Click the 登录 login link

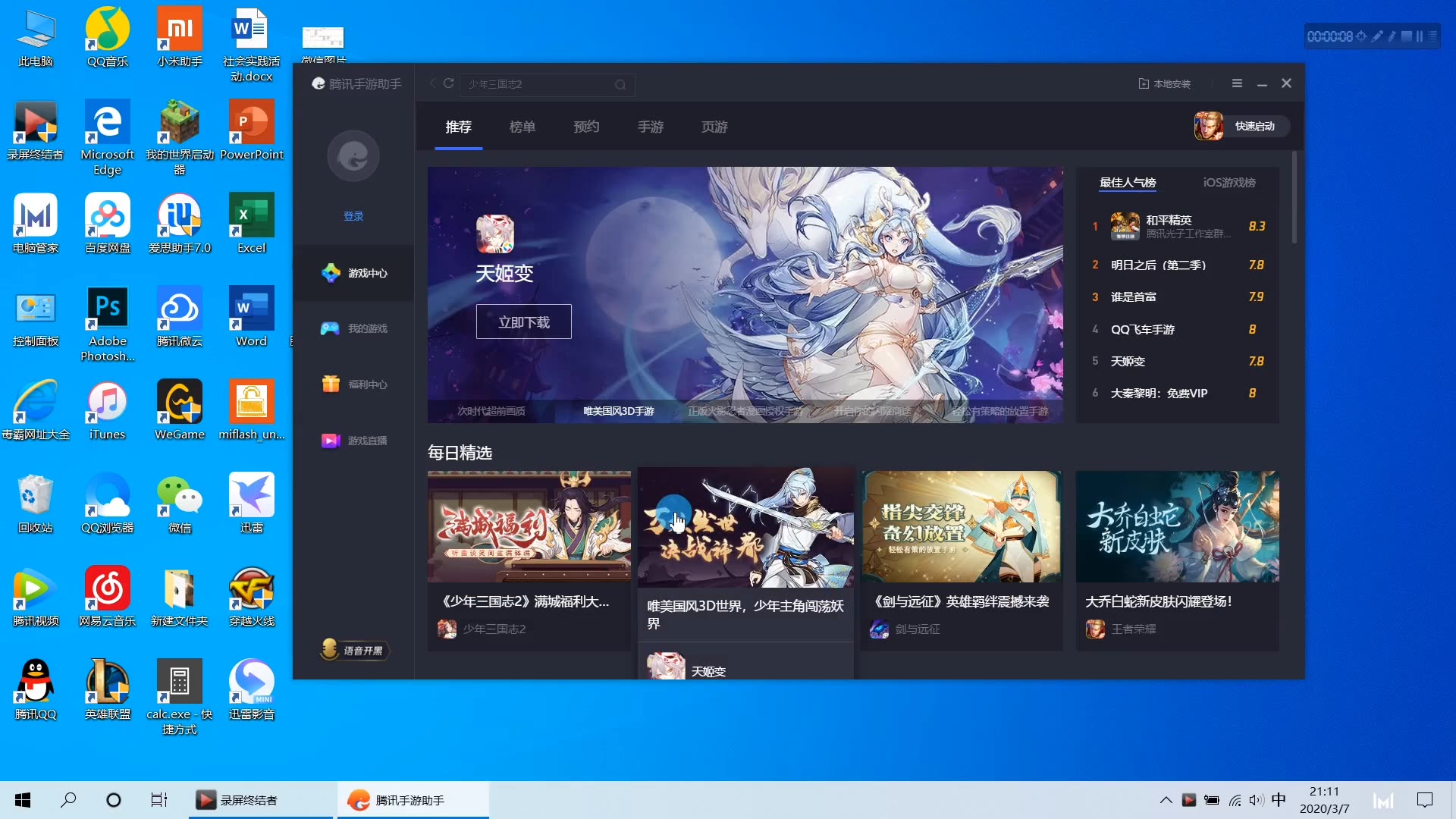click(353, 216)
